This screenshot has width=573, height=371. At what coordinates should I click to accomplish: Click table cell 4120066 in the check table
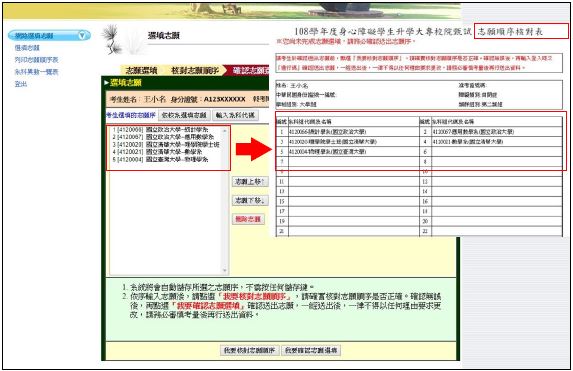pyautogui.click(x=353, y=132)
